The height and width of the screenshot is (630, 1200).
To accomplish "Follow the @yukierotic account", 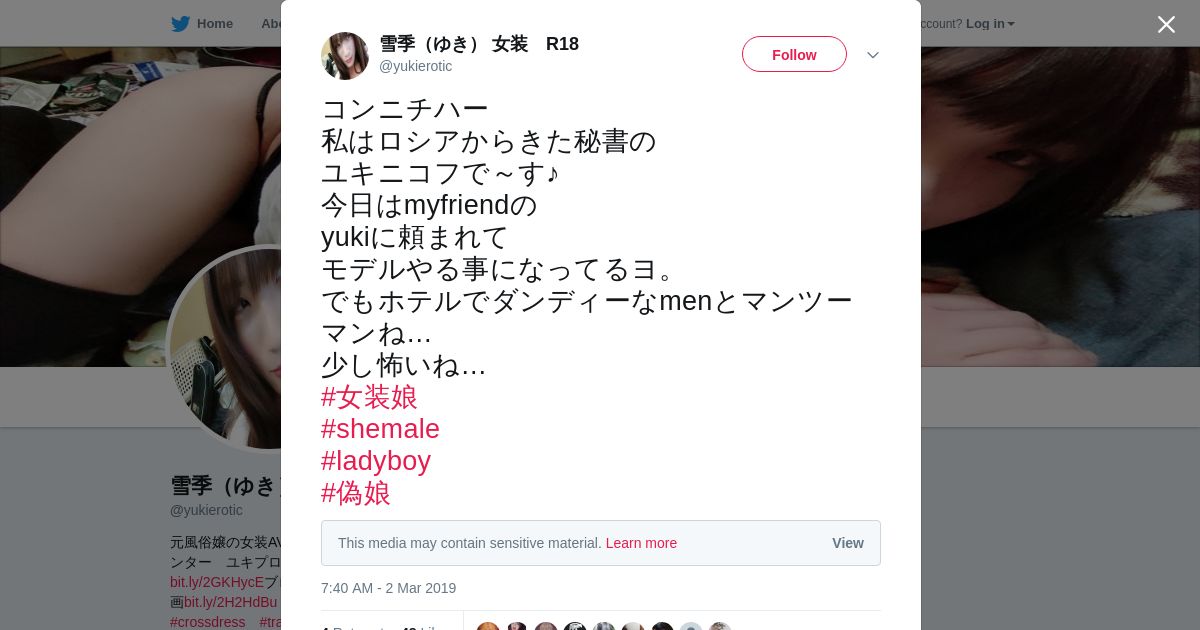I will pyautogui.click(x=794, y=55).
